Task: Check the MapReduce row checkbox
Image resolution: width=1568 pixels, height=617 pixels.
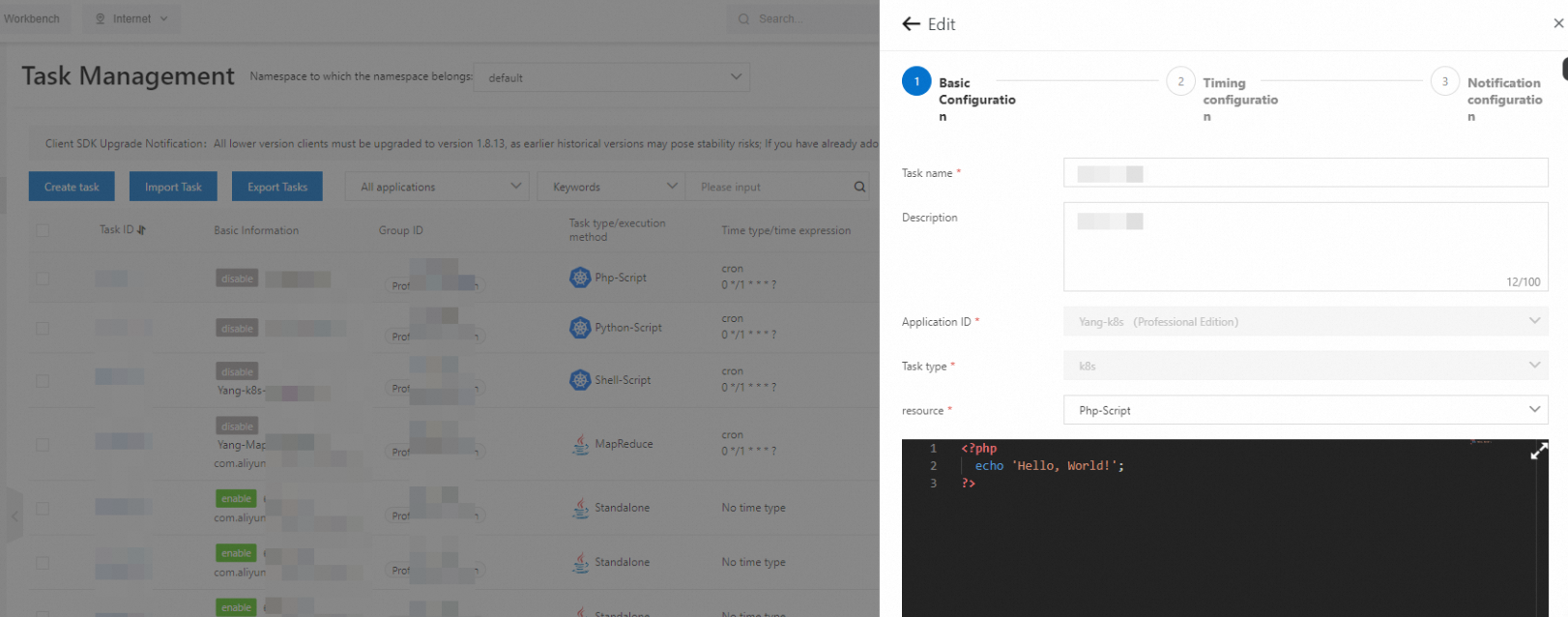Action: (43, 445)
